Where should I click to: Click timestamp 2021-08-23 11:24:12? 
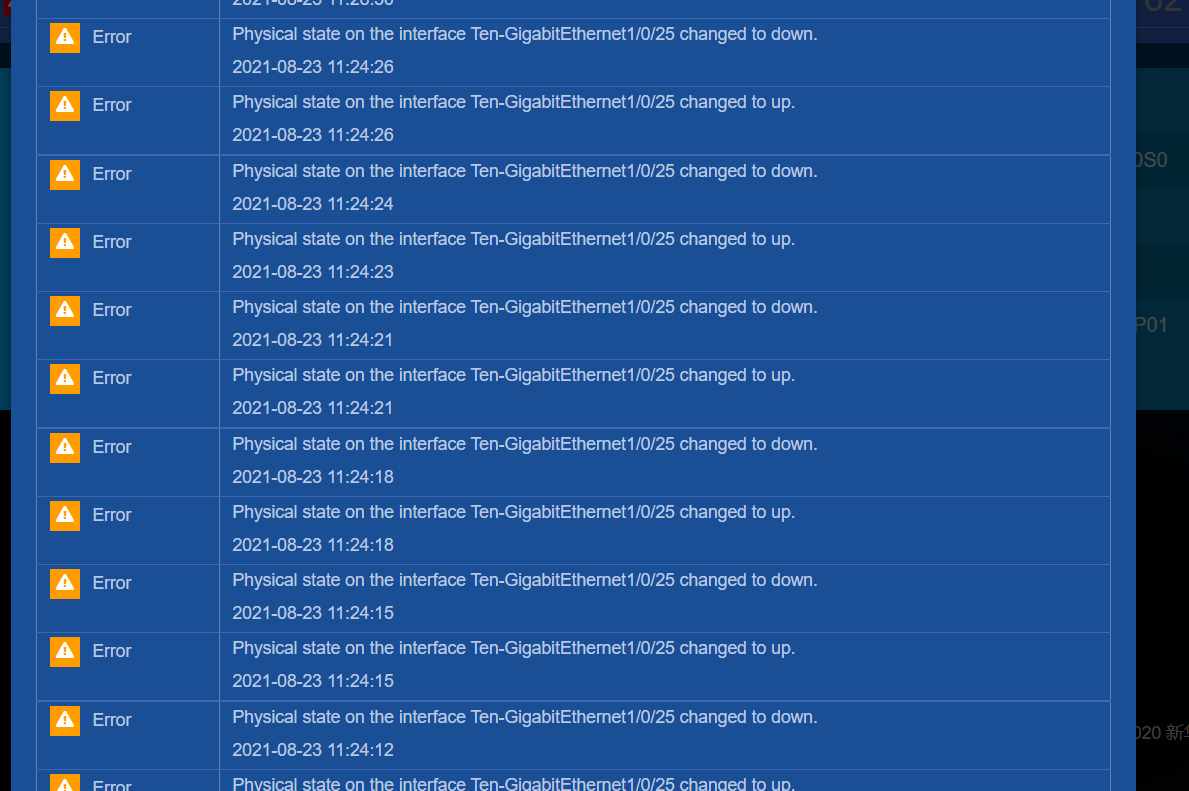(312, 750)
